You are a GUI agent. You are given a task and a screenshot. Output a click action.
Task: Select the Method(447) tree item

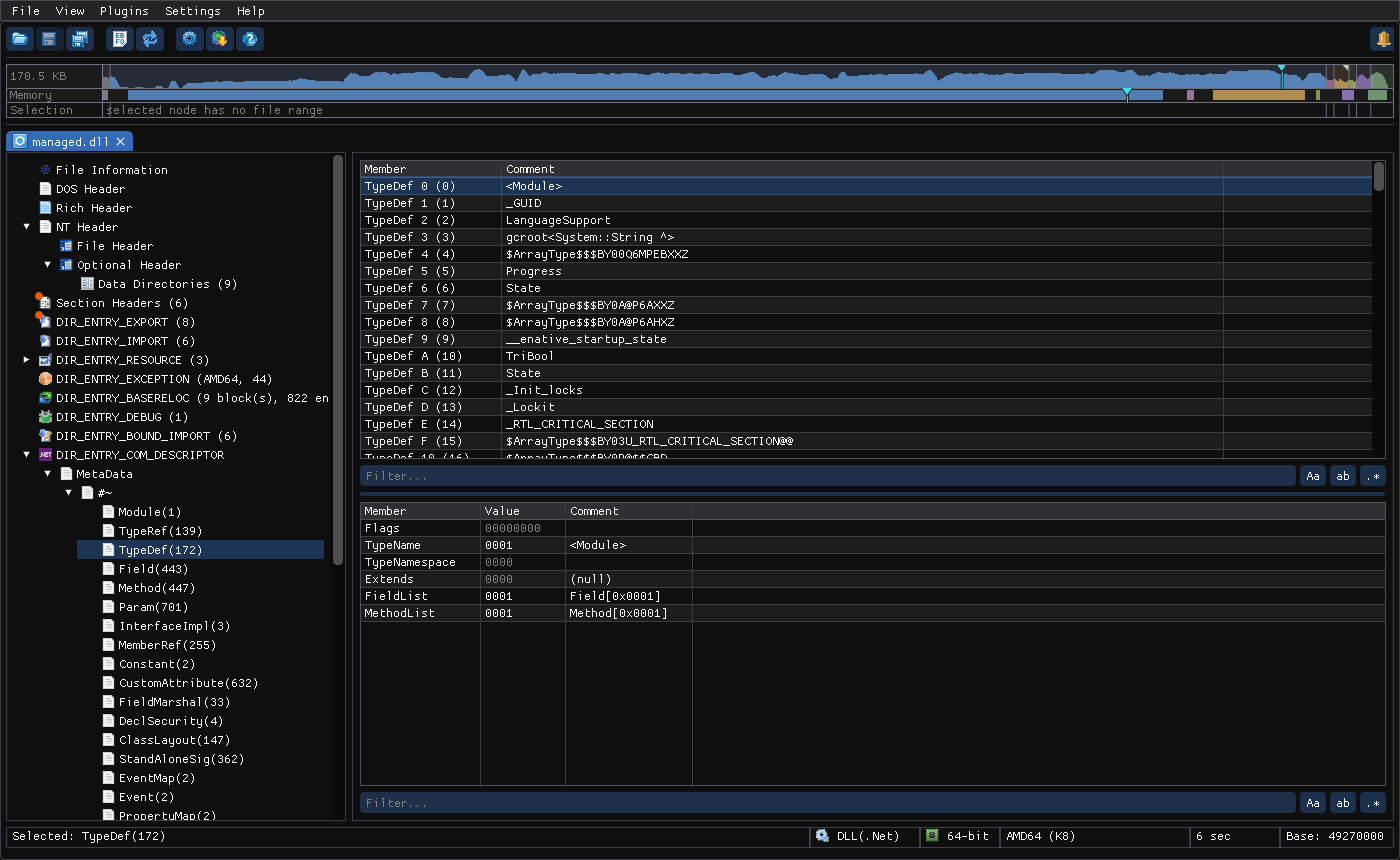coord(156,588)
